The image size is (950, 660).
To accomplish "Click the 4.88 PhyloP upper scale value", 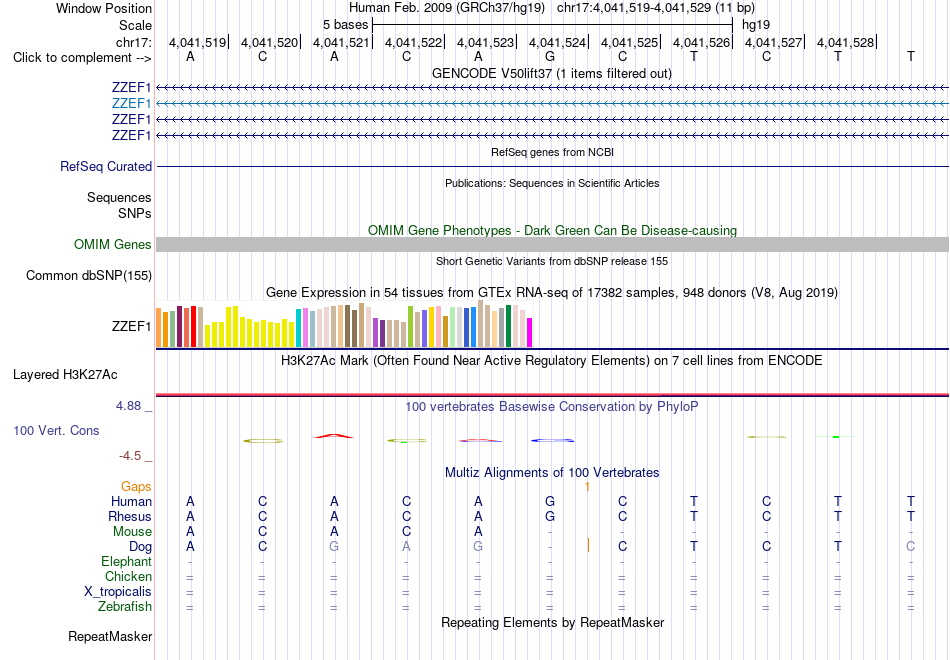I will coord(128,406).
